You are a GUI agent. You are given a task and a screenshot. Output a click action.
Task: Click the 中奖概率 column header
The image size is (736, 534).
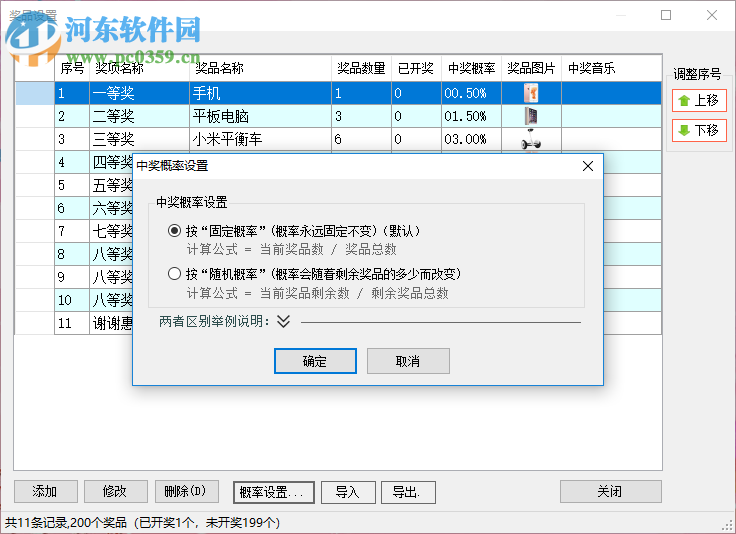pyautogui.click(x=471, y=69)
